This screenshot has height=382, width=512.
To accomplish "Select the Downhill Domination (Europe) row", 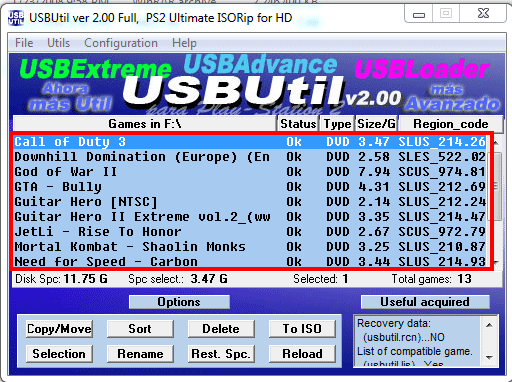I will [250, 157].
